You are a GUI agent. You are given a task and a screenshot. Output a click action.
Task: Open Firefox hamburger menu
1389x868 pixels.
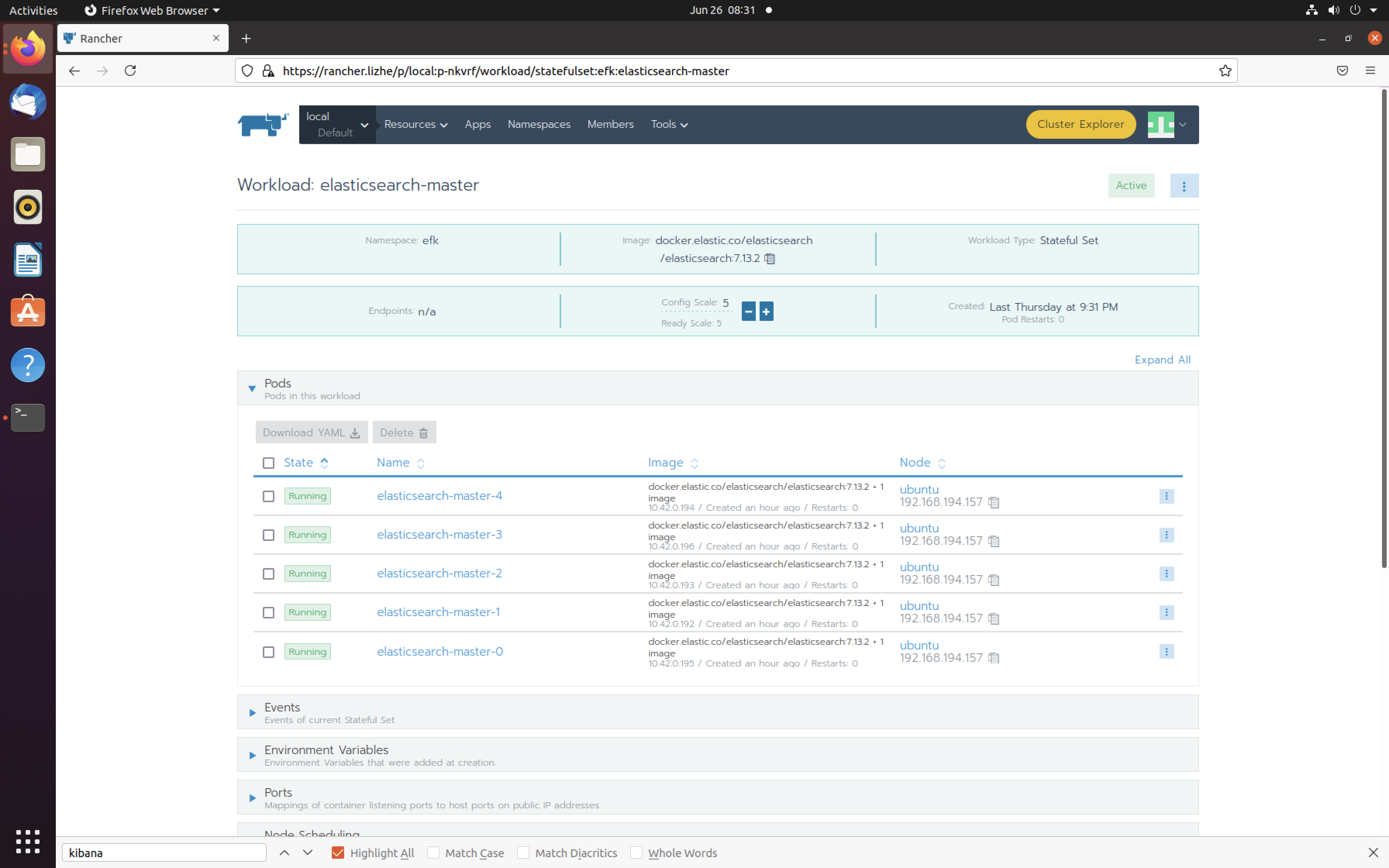[1370, 71]
